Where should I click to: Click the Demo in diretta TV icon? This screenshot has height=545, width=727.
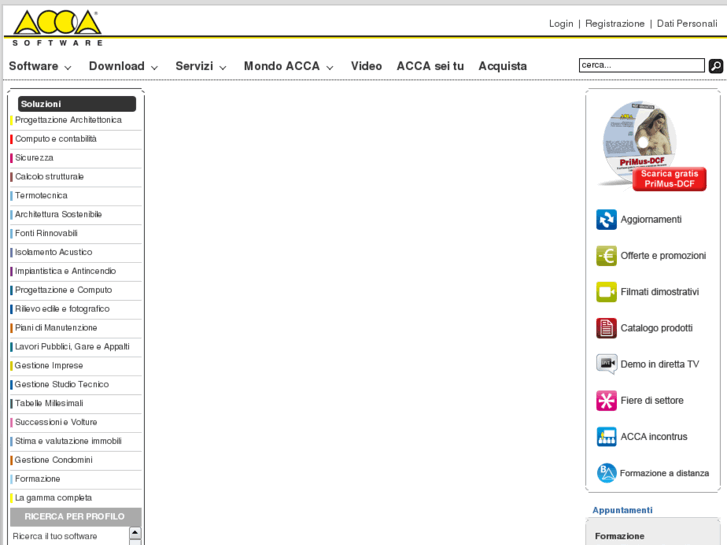pyautogui.click(x=606, y=364)
